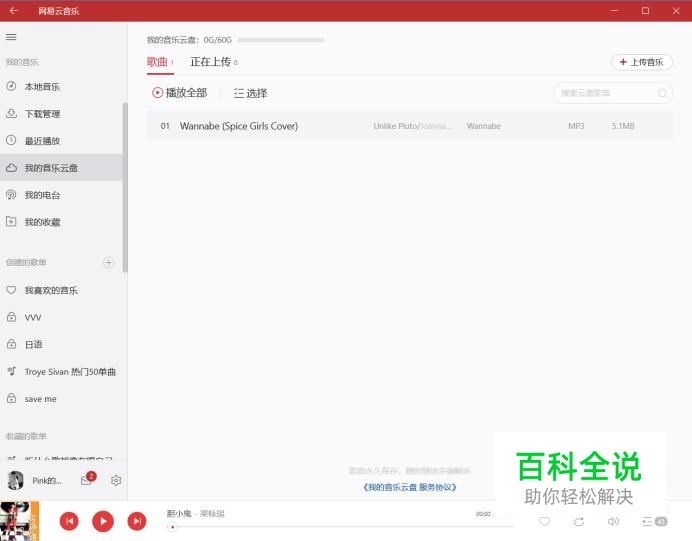Switch to the 歌曲 tab

tap(160, 62)
